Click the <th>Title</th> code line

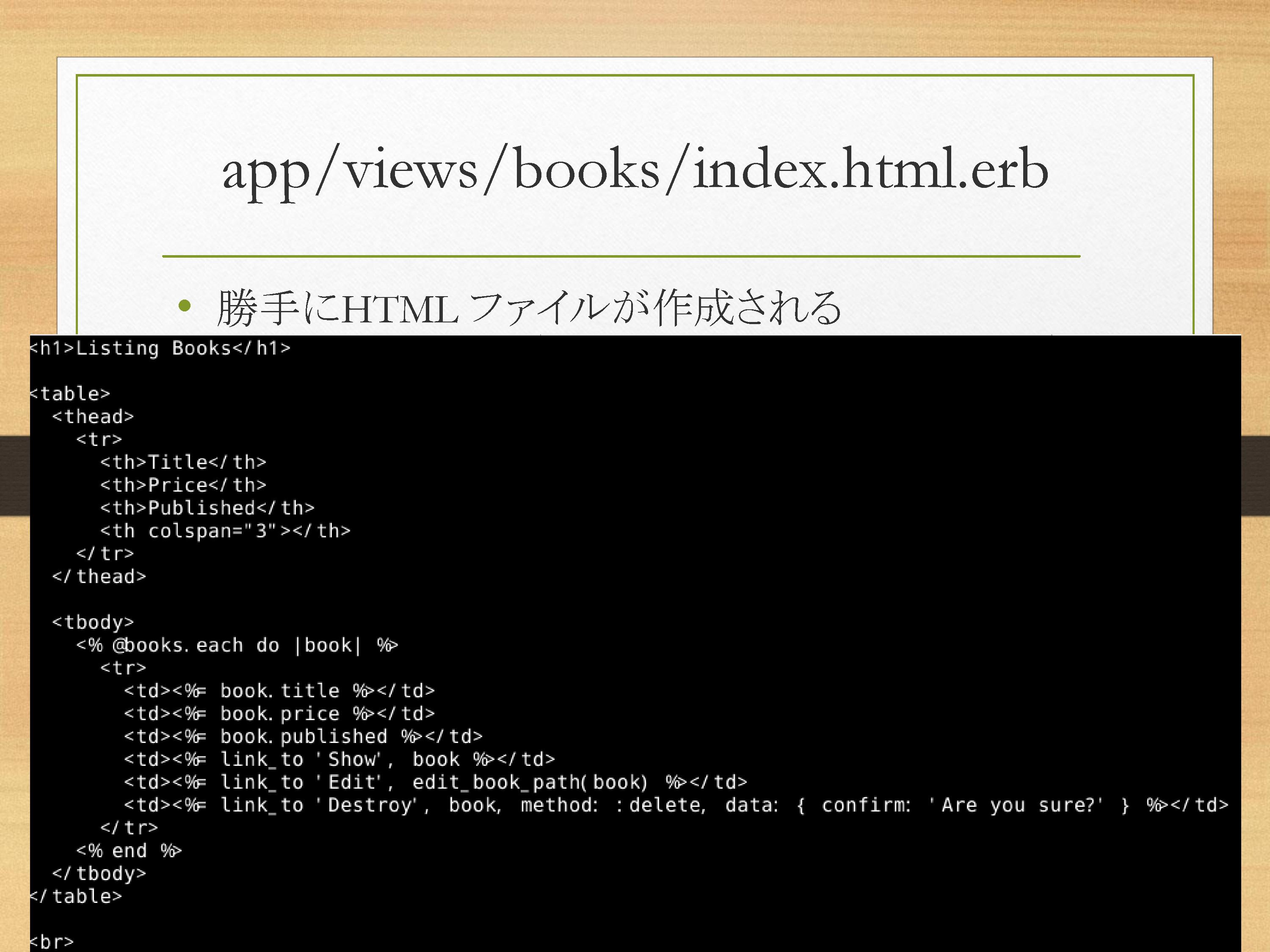point(183,462)
